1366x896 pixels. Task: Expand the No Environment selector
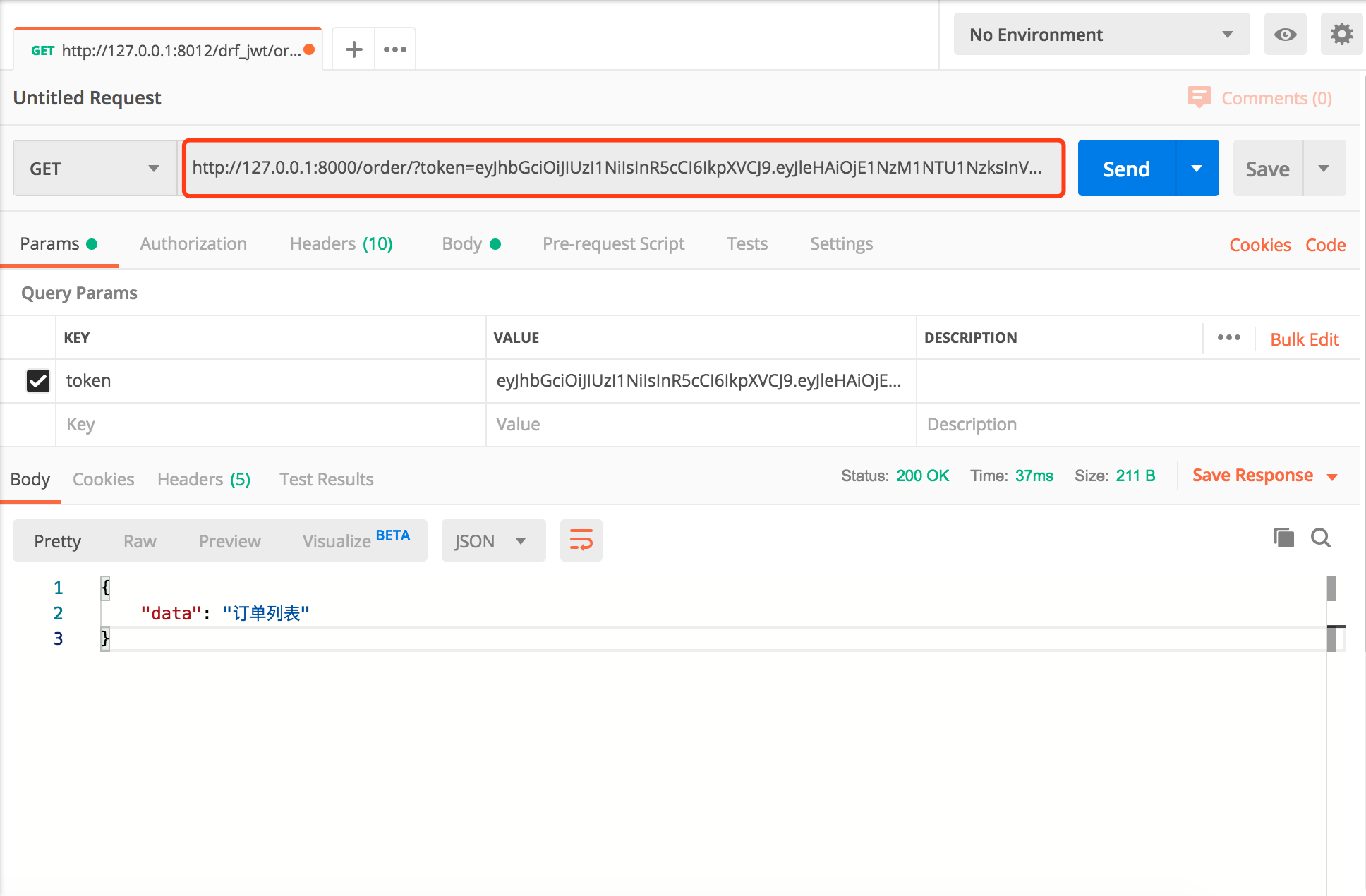[x=1101, y=35]
